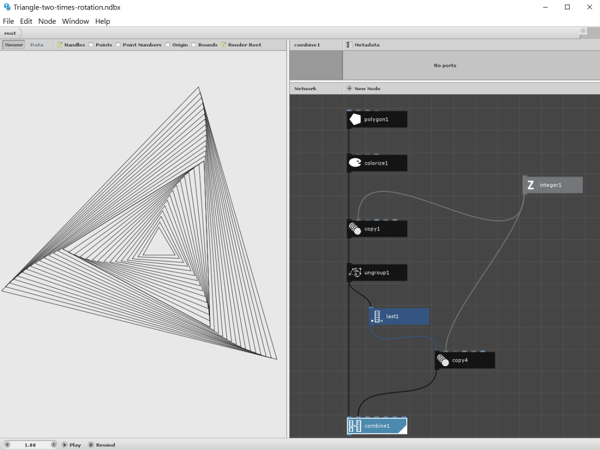Open the Help menu
600x450 pixels.
[x=103, y=21]
